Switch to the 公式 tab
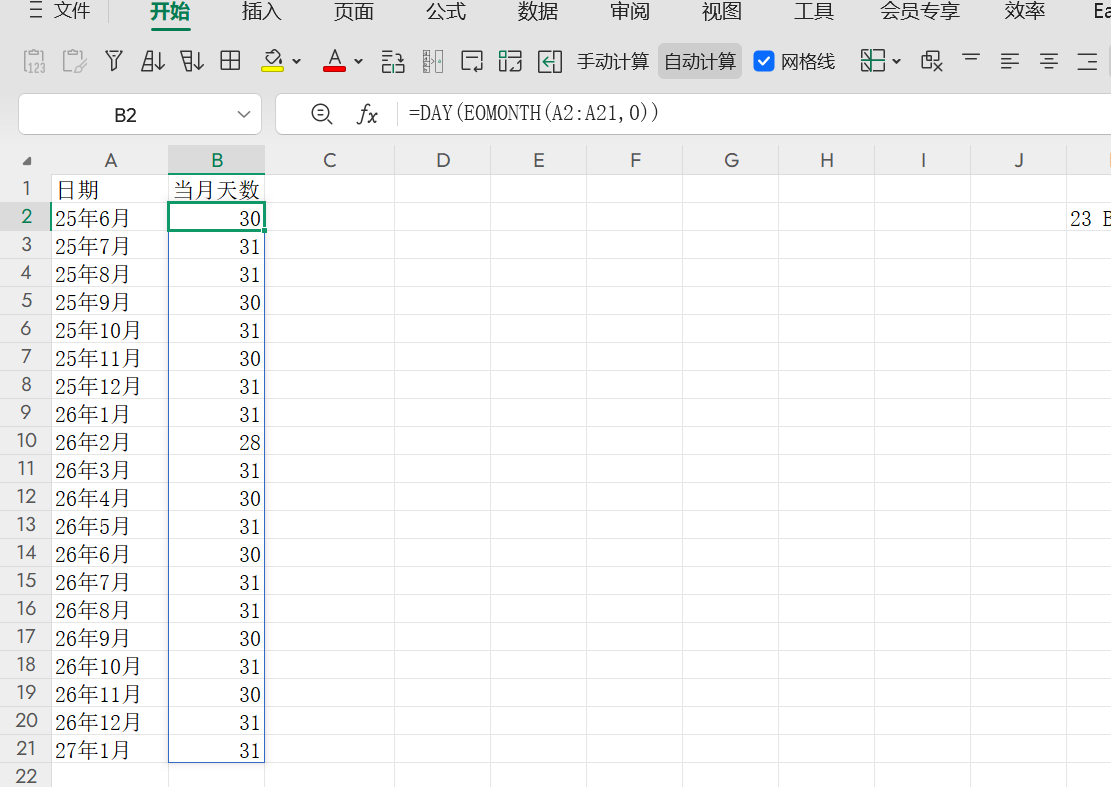Viewport: 1111px width, 787px height. pos(446,11)
